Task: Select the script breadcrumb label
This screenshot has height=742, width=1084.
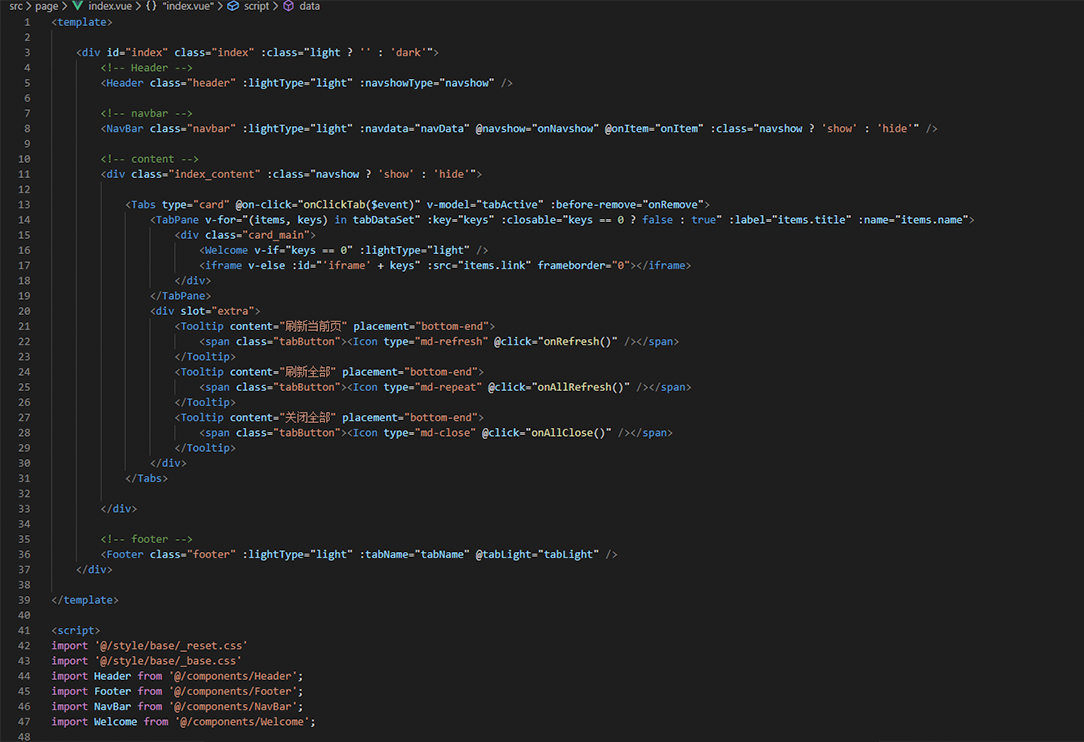Action: 257,6
